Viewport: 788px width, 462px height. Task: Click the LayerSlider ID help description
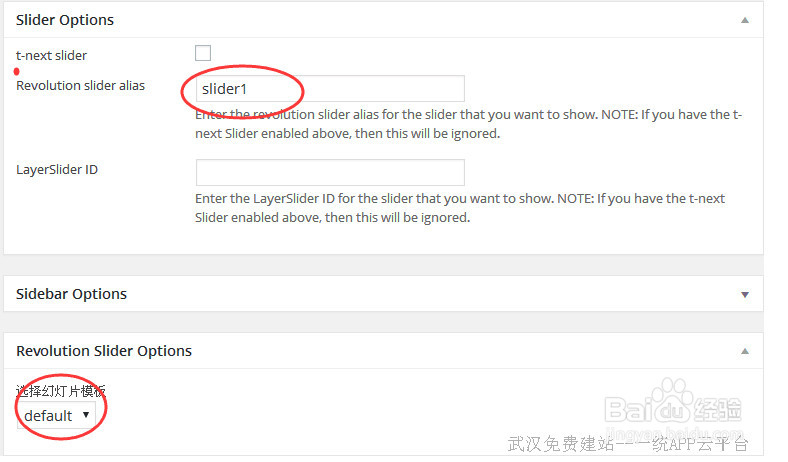pyautogui.click(x=460, y=208)
